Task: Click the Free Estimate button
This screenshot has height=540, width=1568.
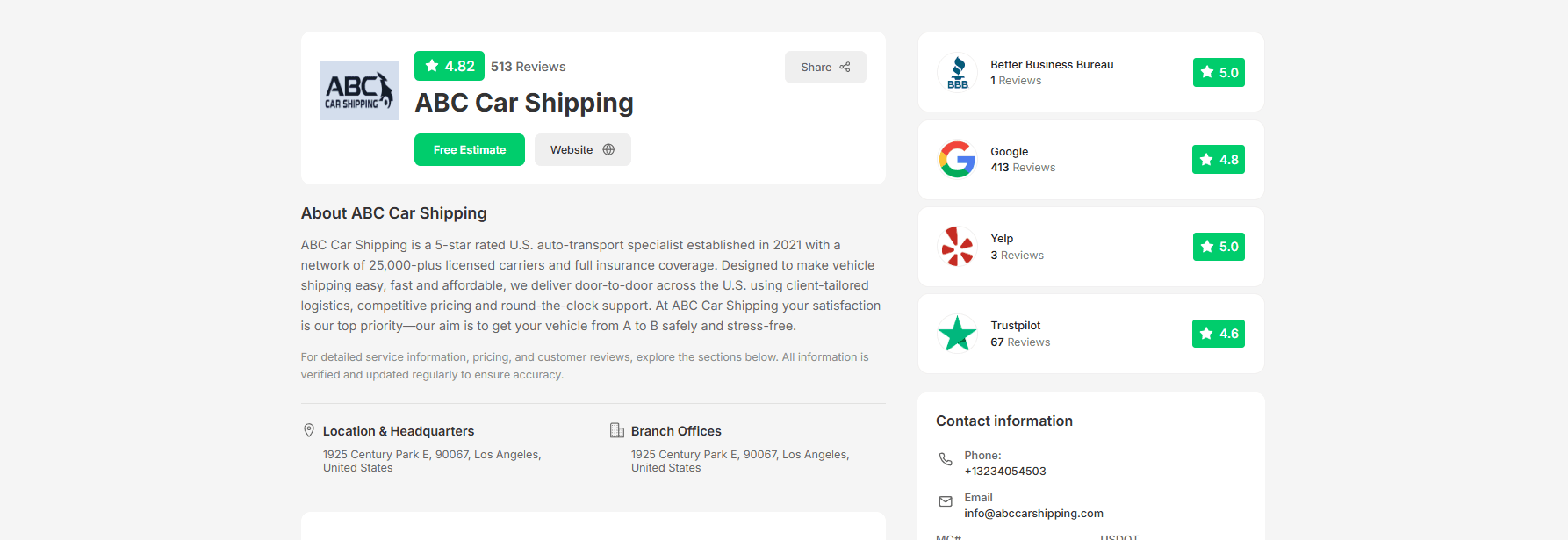Action: [x=470, y=150]
